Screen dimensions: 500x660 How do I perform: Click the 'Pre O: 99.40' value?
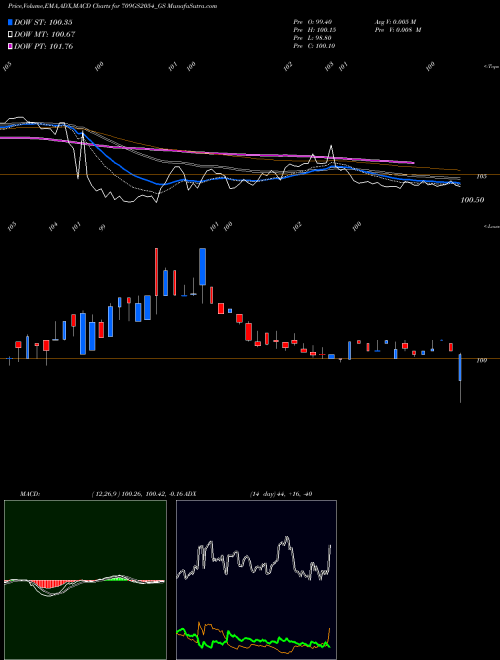(x=314, y=21)
